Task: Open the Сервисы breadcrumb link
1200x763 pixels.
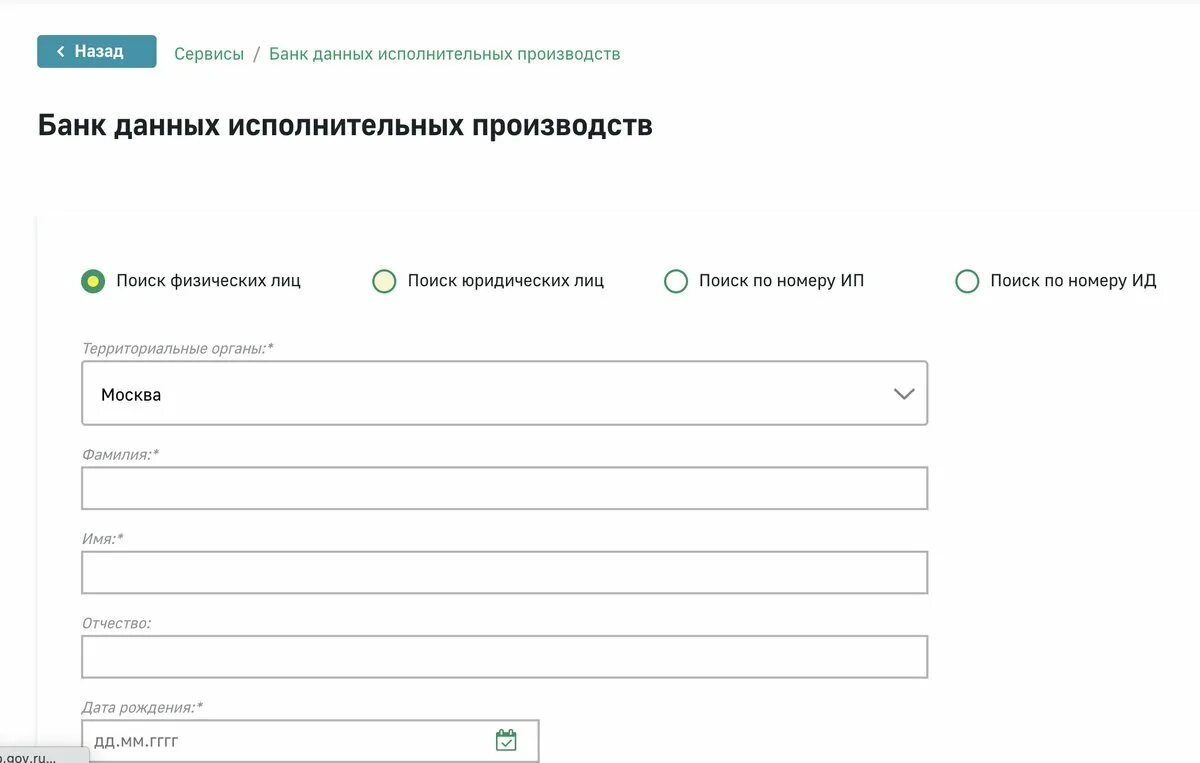Action: point(209,54)
